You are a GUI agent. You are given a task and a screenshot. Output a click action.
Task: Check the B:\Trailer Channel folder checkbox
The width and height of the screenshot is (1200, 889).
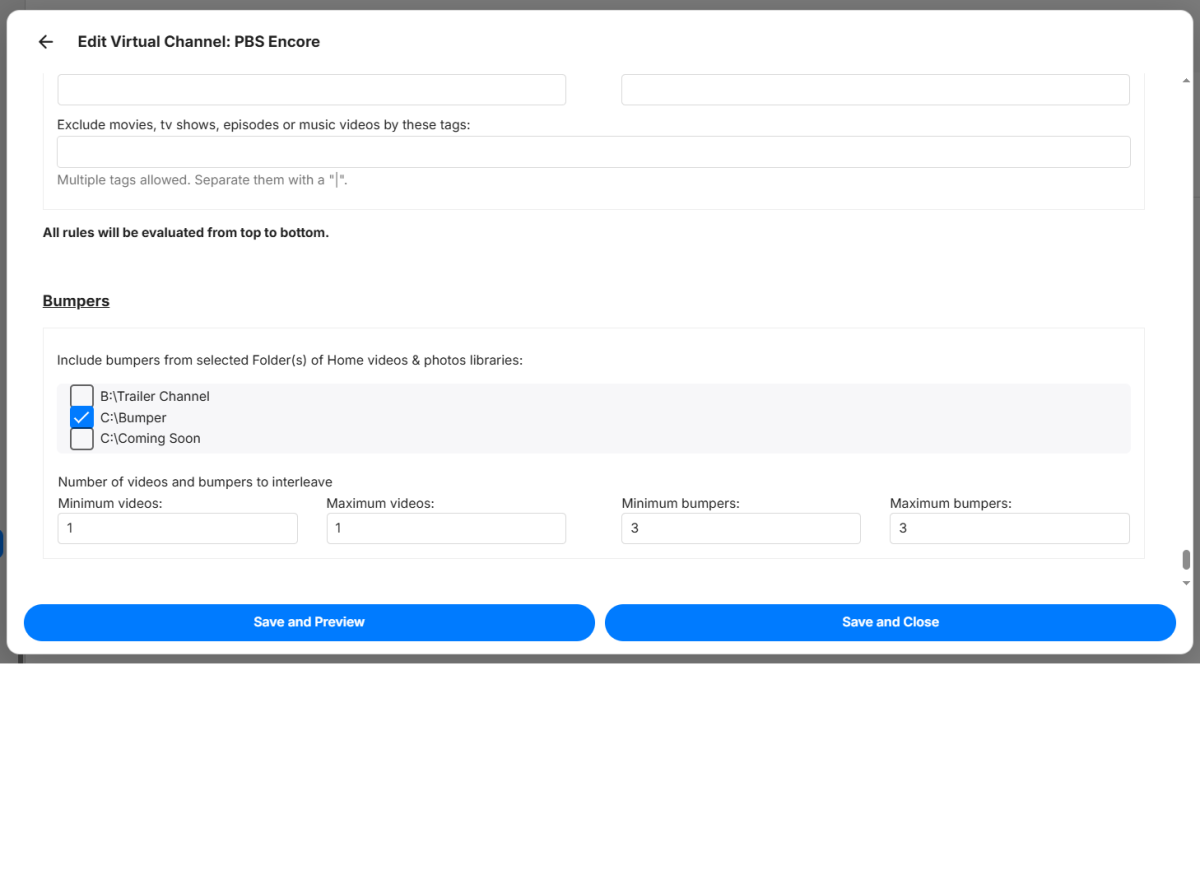[82, 396]
